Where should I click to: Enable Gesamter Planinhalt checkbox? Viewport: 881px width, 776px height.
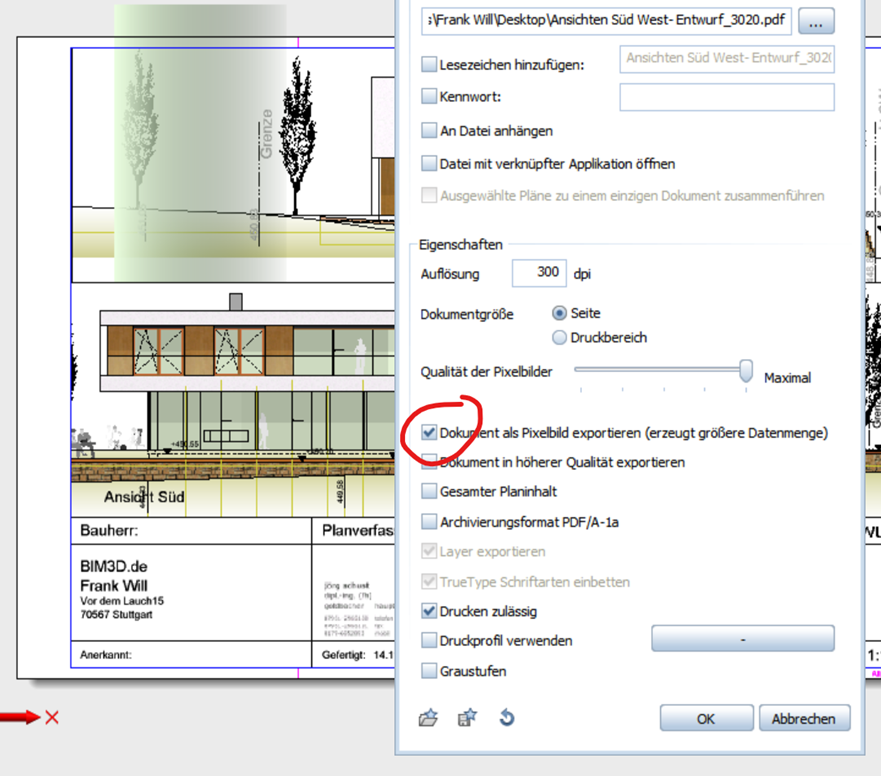coord(429,491)
